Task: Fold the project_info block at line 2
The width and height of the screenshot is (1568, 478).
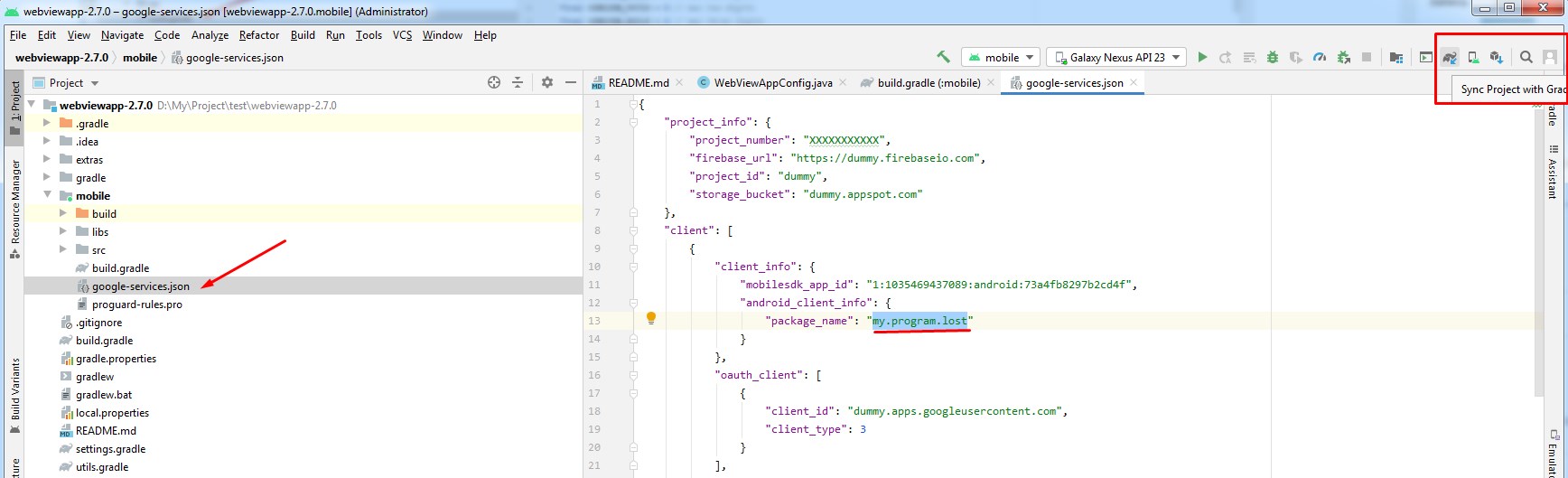Action: point(633,122)
